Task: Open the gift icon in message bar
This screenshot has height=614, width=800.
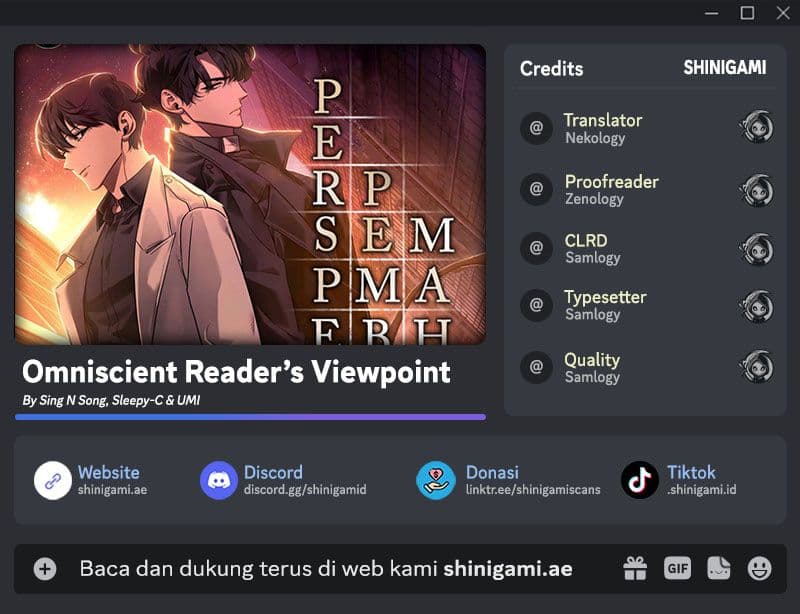Action: [x=635, y=569]
